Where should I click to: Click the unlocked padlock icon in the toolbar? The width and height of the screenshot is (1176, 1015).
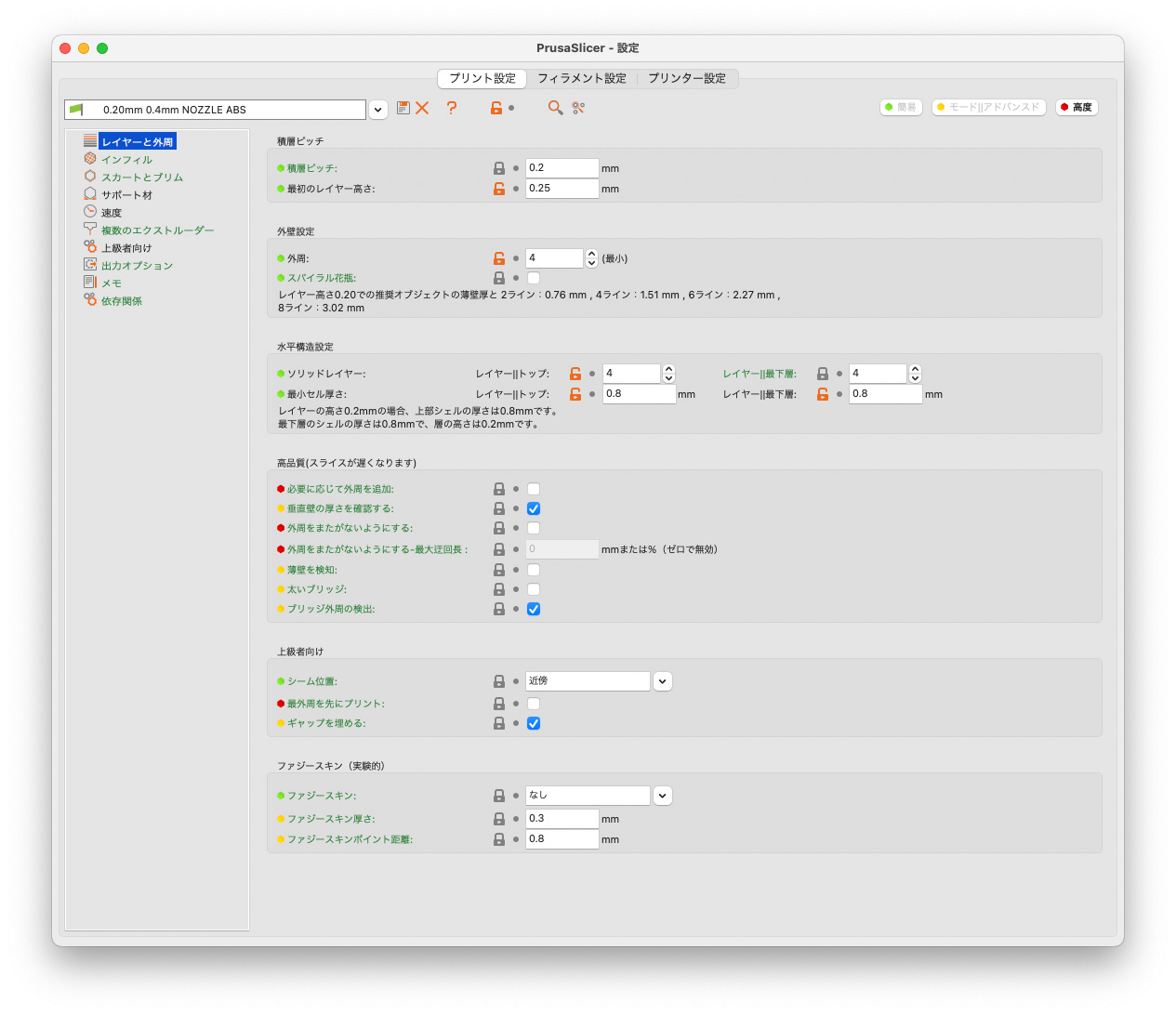pos(496,108)
